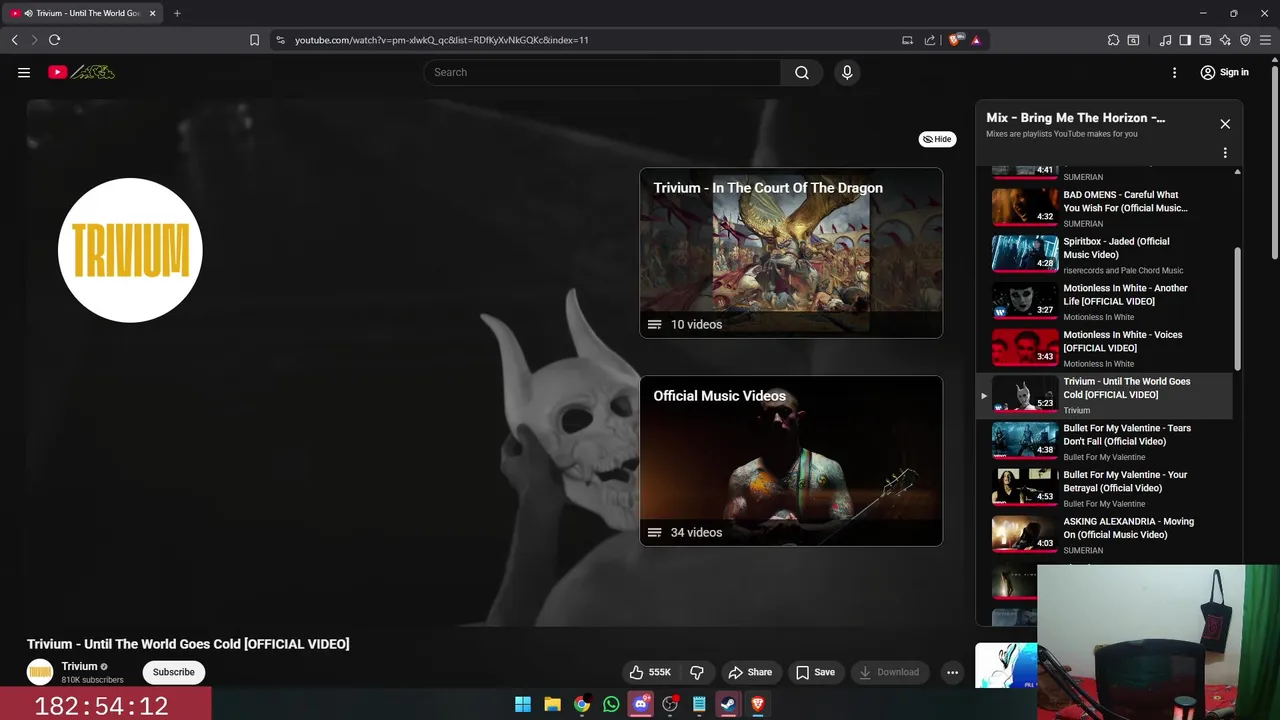Open the Mix playlist options menu
This screenshot has width=1280, height=720.
tap(1225, 153)
